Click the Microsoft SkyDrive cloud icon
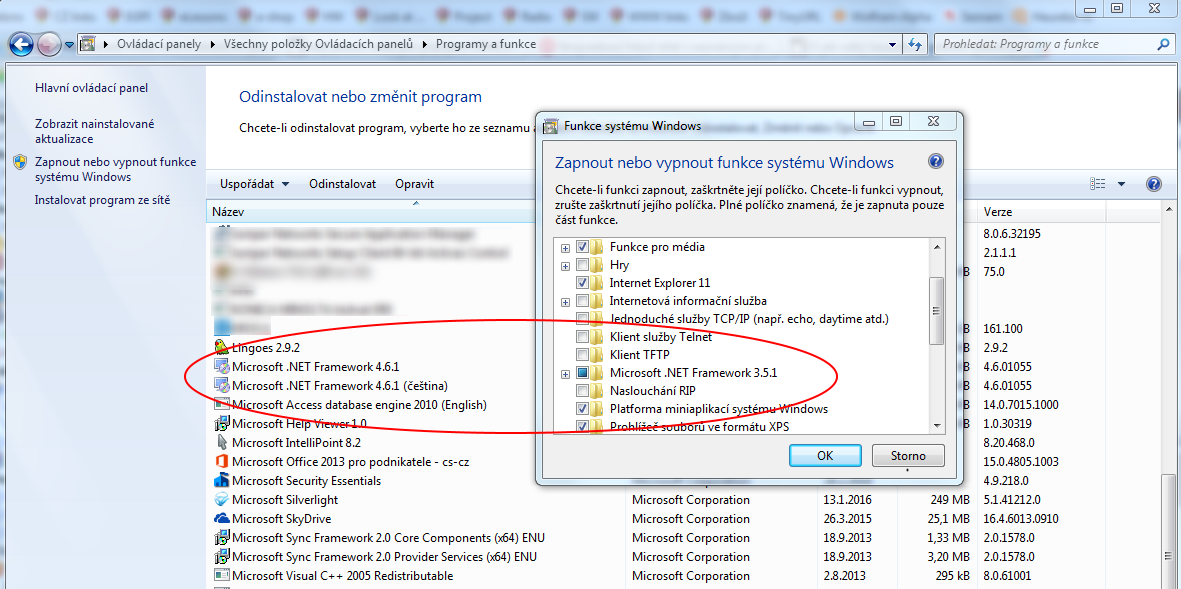This screenshot has width=1181, height=589. click(x=222, y=519)
